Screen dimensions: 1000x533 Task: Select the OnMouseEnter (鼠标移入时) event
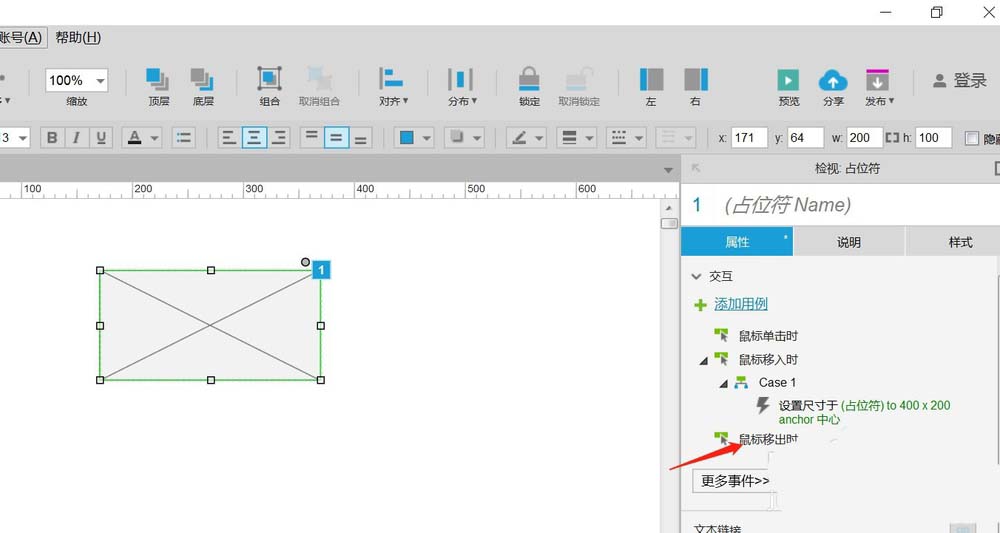(768, 360)
